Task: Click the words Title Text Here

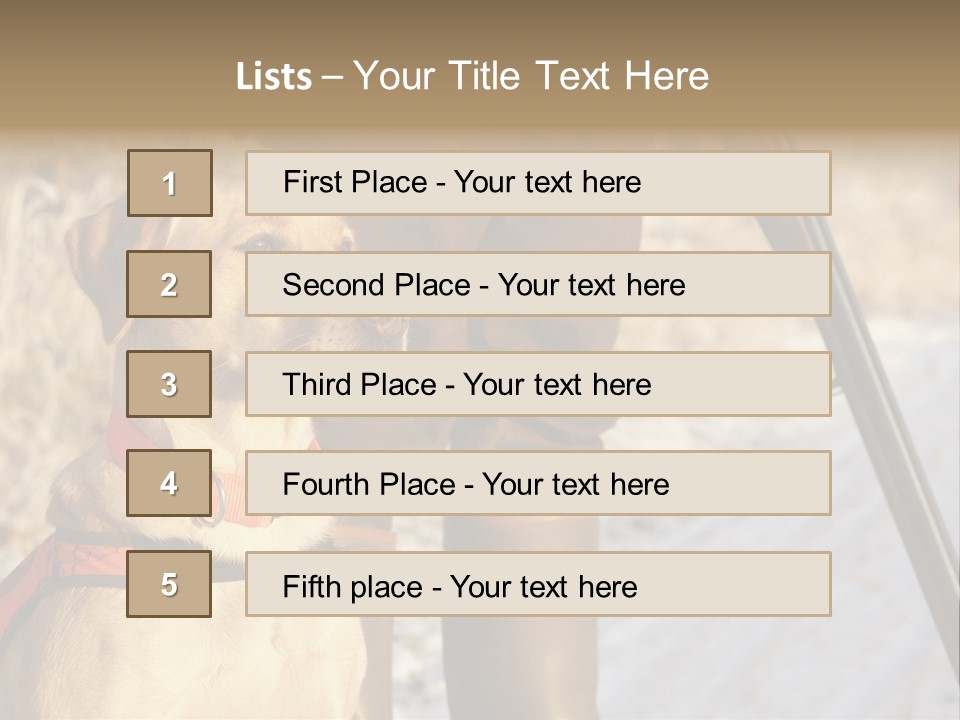Action: [x=579, y=76]
